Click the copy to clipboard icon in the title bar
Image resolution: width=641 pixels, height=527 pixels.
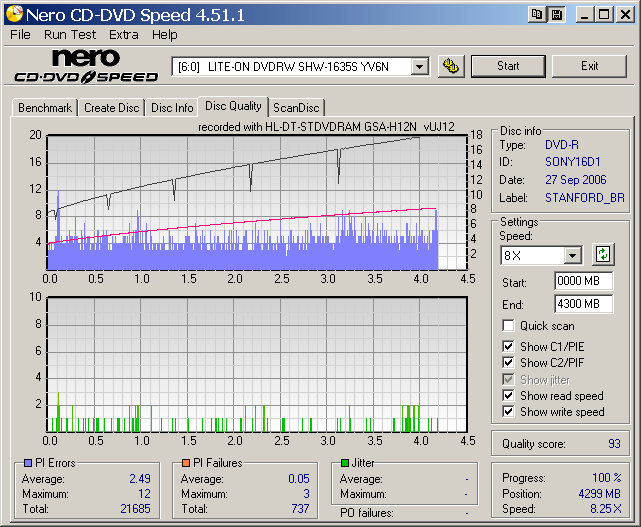click(x=537, y=15)
